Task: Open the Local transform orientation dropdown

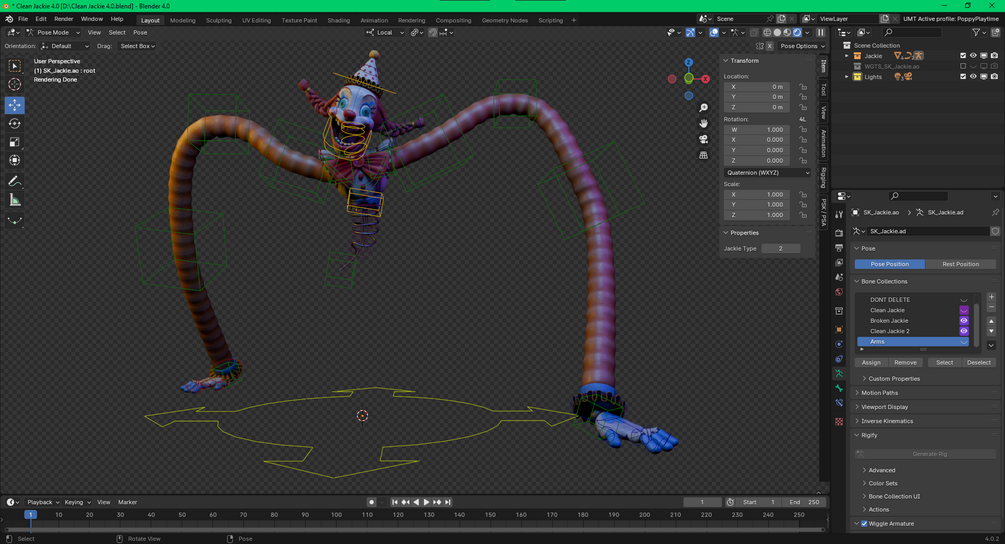Action: 385,32
